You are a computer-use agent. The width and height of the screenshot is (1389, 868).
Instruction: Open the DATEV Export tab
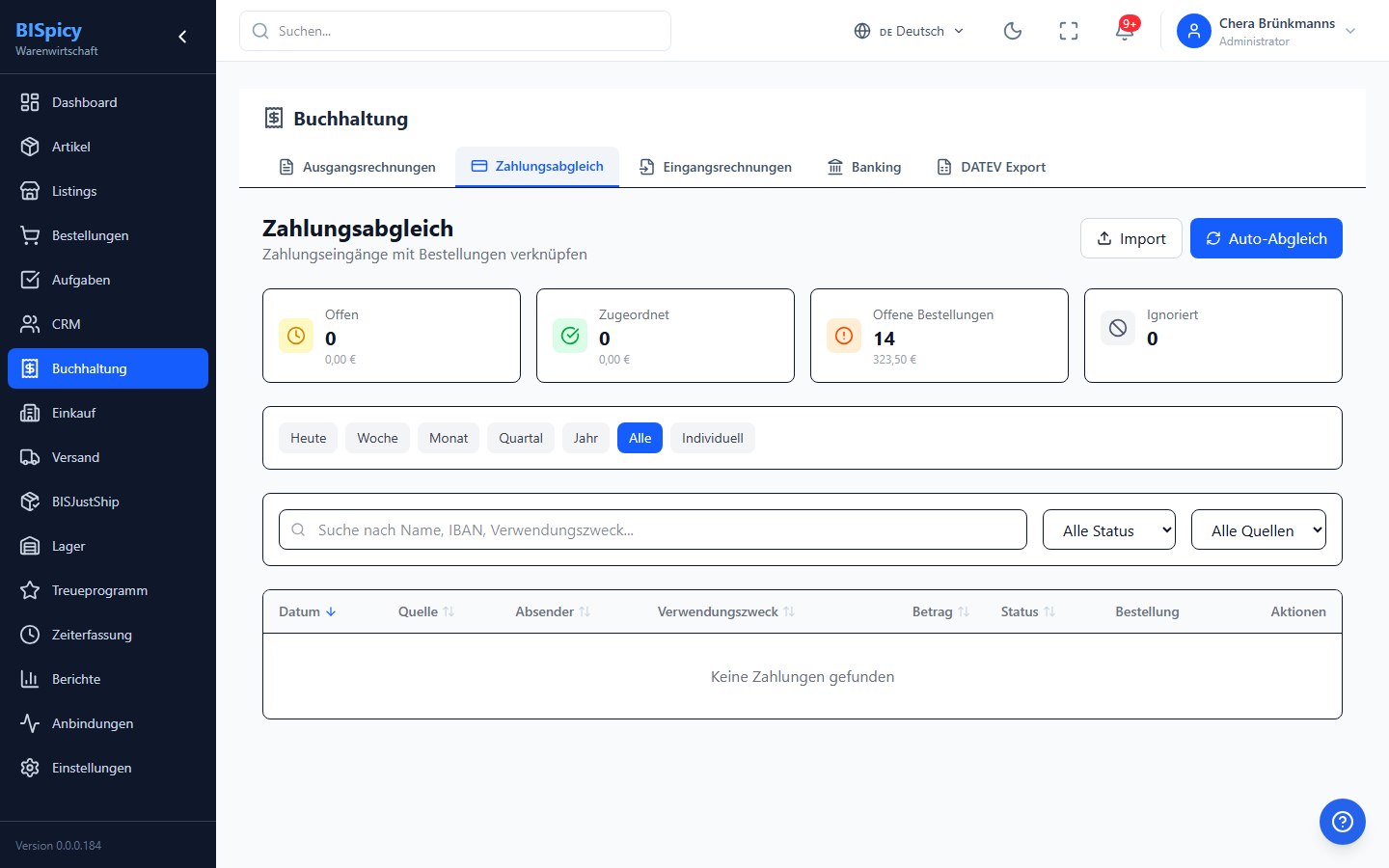992,167
